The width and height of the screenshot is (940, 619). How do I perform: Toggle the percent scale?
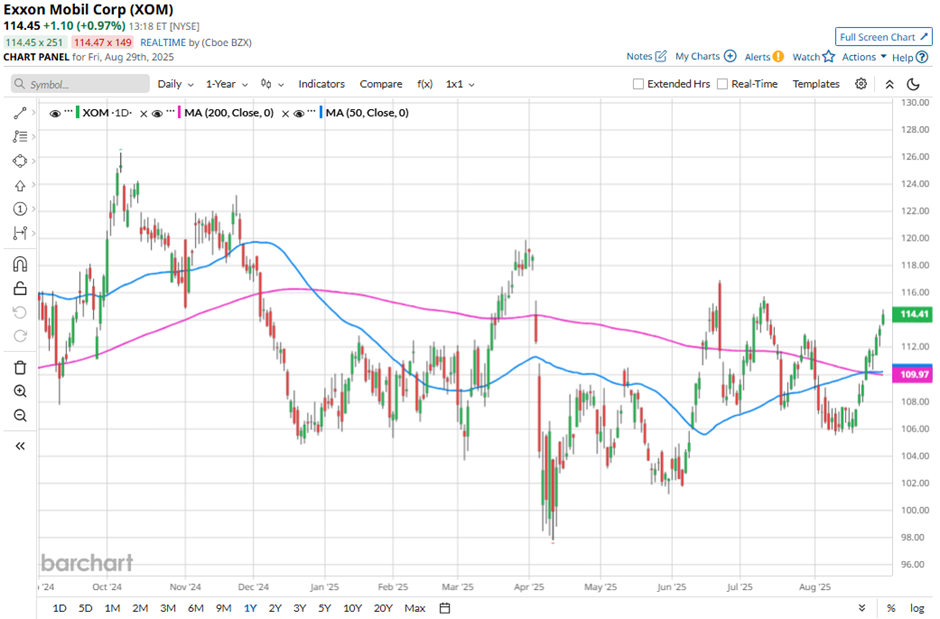(891, 608)
